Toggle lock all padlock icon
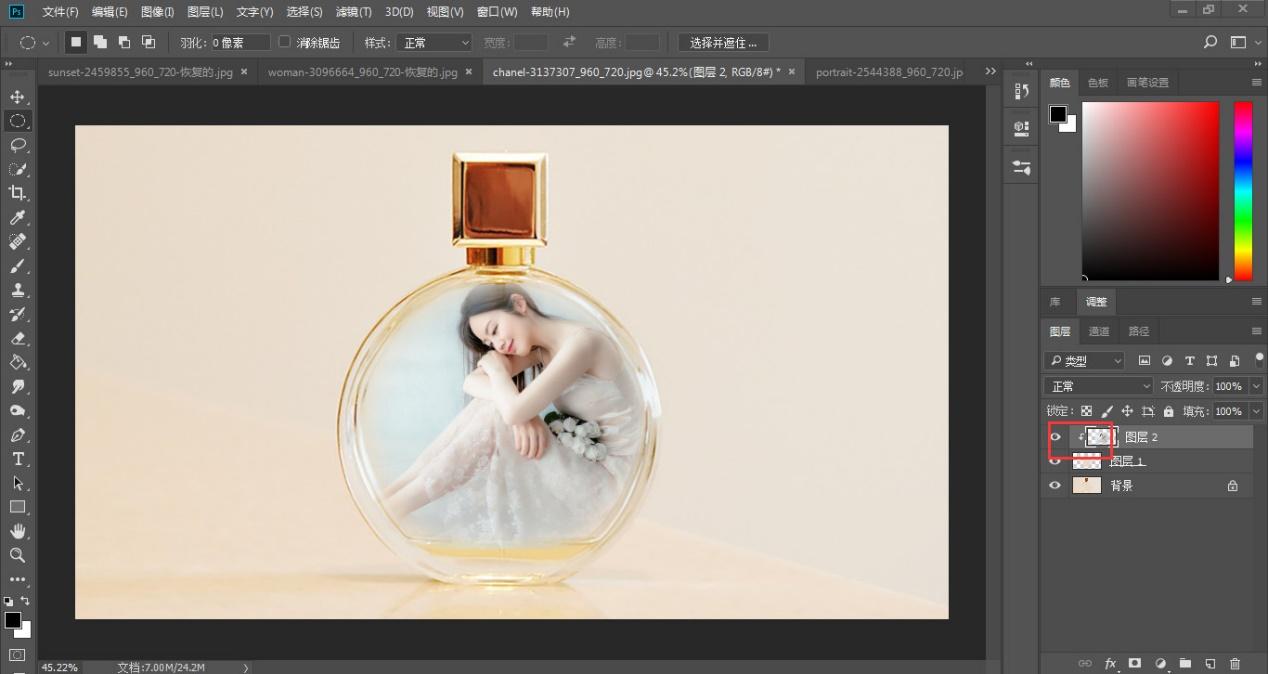Screen dimensions: 1268x674 coord(1168,411)
